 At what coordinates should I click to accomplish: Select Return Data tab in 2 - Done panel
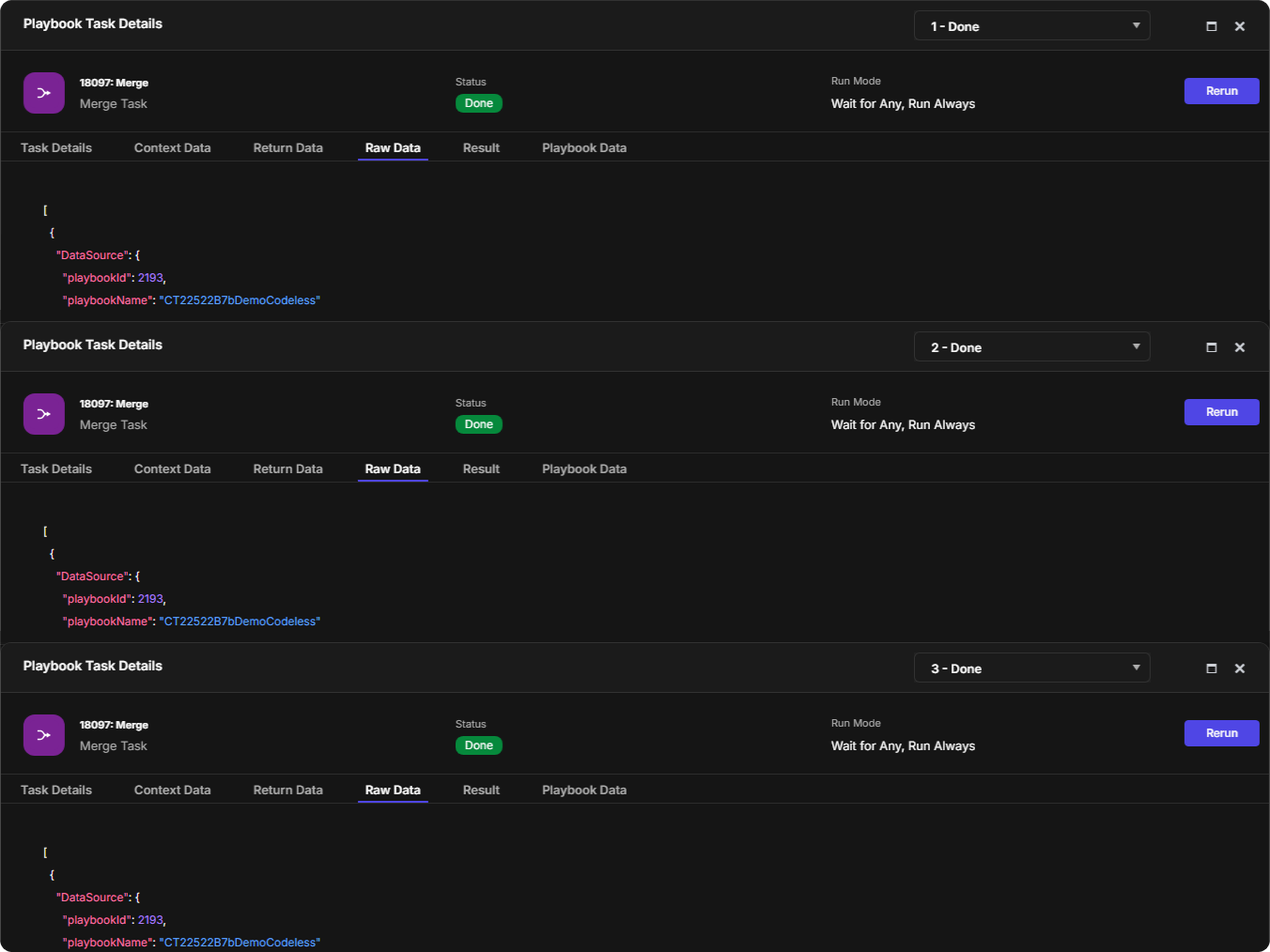(288, 469)
